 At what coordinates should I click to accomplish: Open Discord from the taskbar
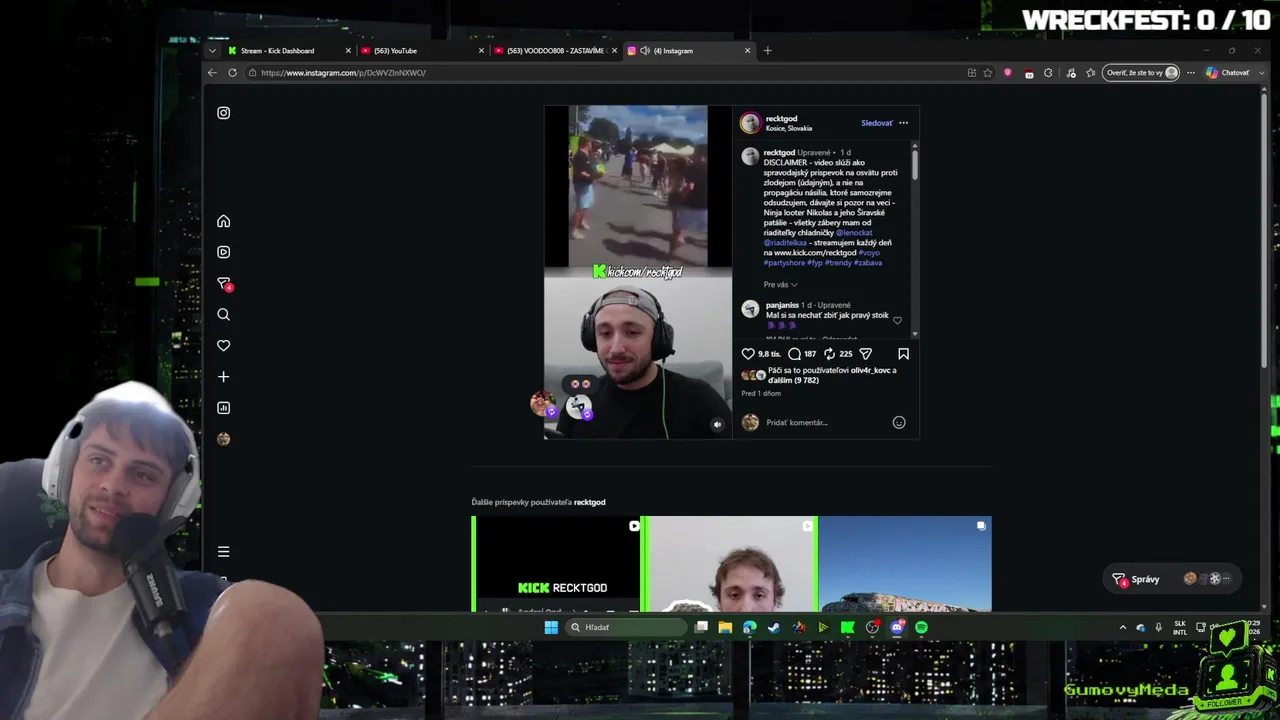[897, 628]
